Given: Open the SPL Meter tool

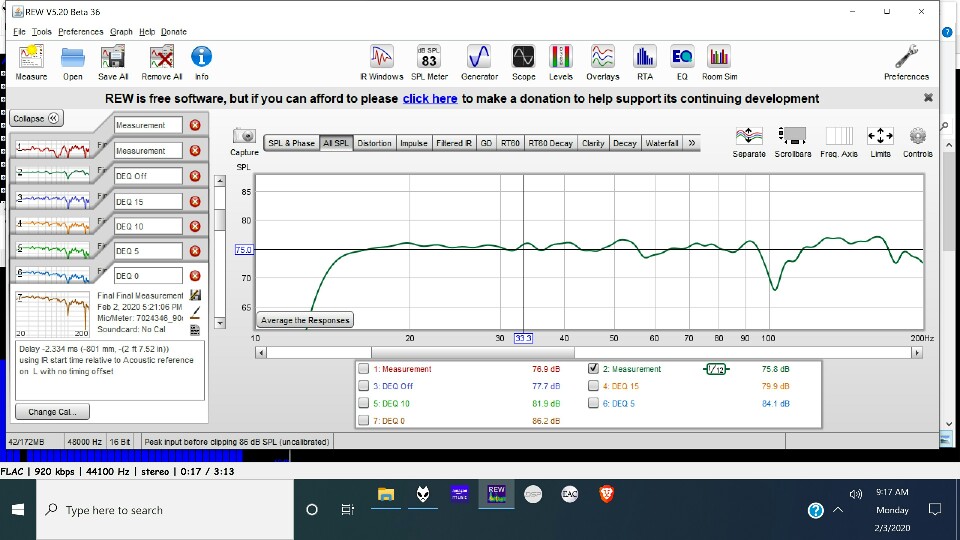Looking at the screenshot, I should [x=429, y=60].
